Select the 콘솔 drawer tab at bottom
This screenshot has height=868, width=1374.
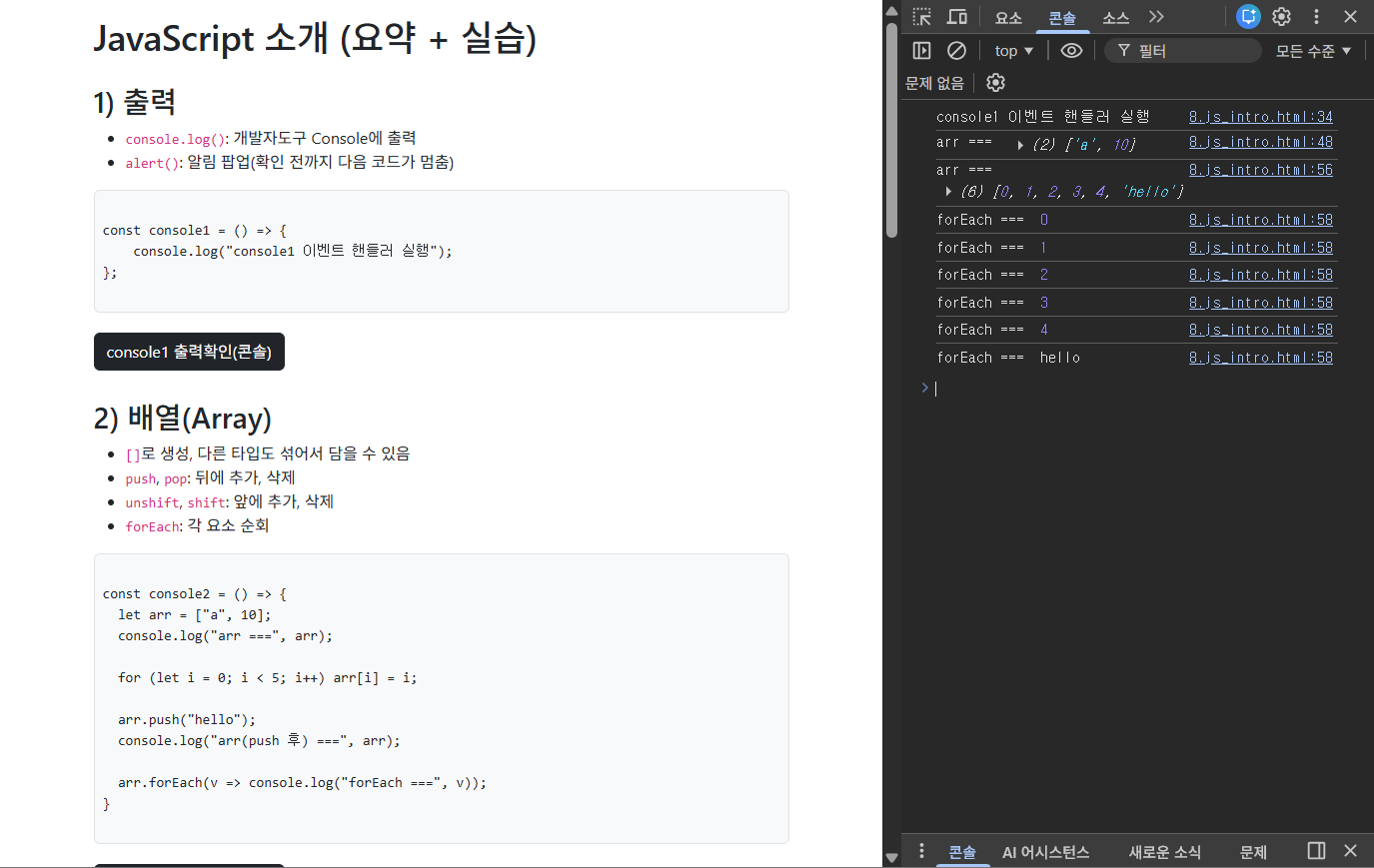tap(962, 852)
